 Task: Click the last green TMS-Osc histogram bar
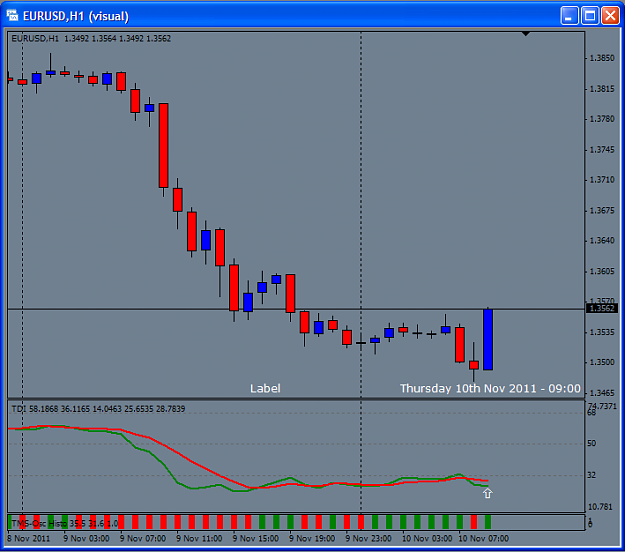[488, 522]
